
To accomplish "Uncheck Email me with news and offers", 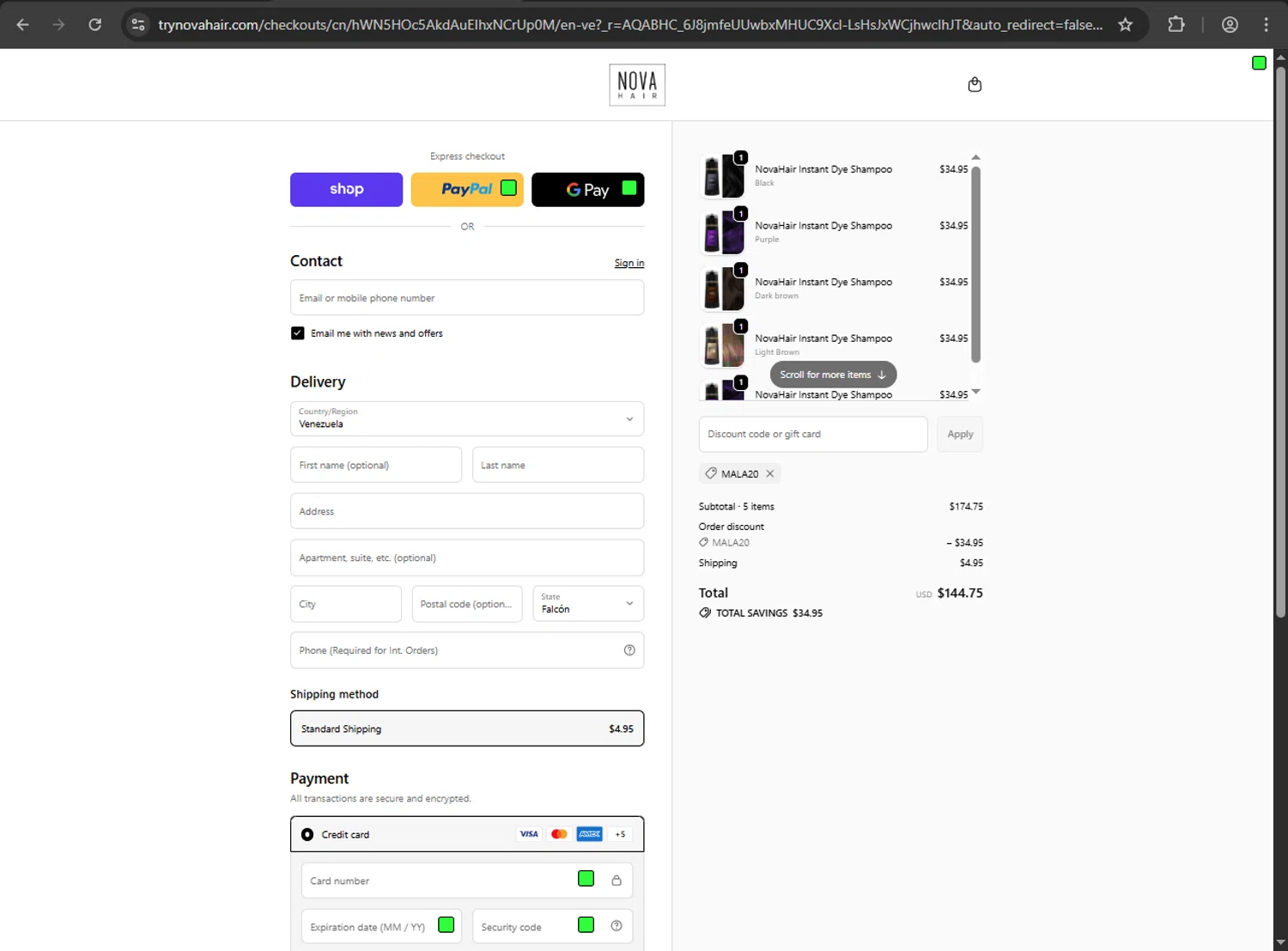I will pos(297,333).
